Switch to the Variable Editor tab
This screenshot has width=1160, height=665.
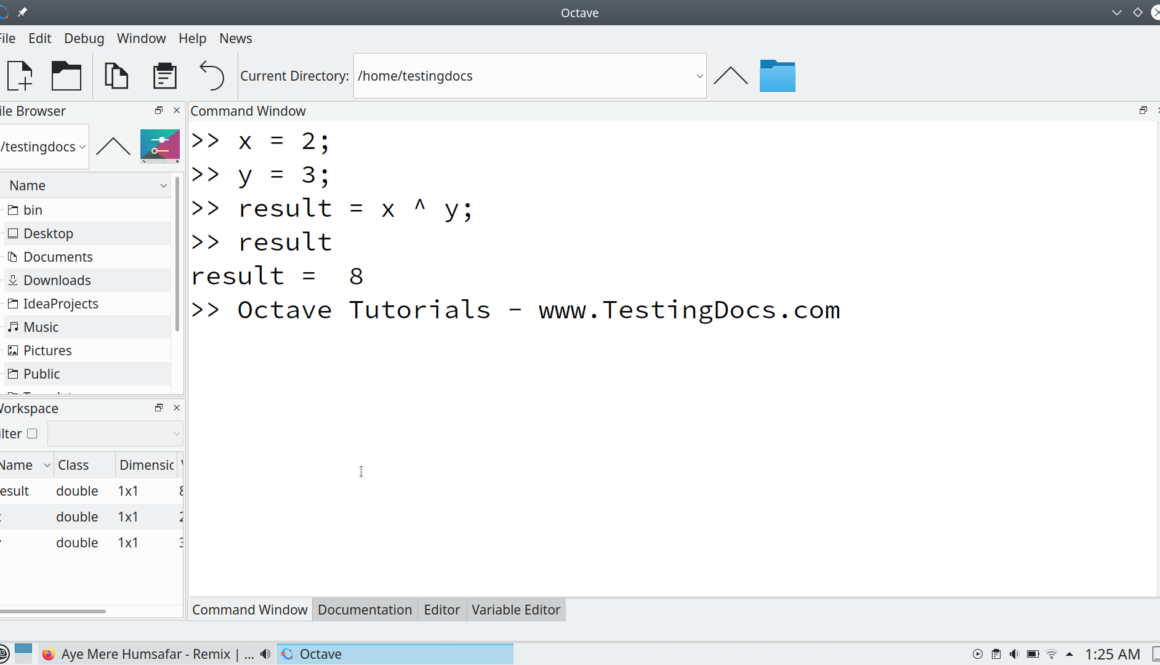tap(516, 610)
